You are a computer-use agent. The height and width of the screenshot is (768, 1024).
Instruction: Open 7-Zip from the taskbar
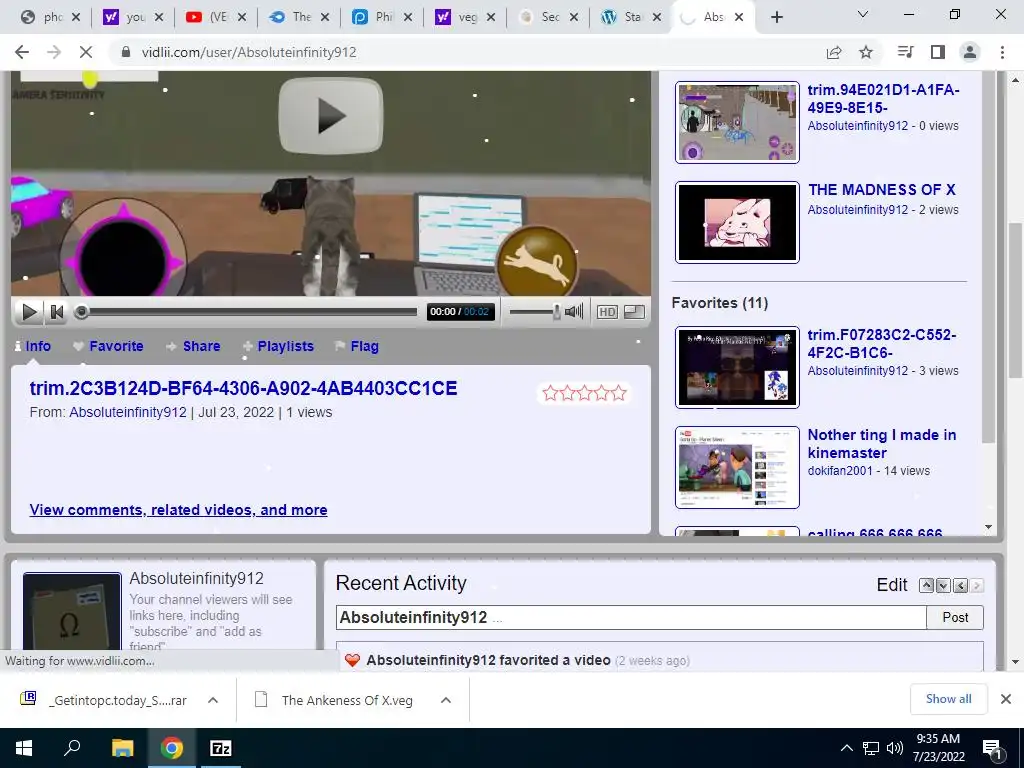pyautogui.click(x=221, y=748)
